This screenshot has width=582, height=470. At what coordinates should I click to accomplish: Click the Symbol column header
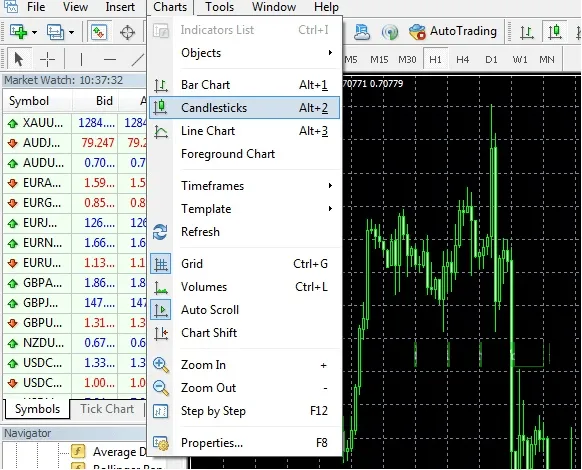pyautogui.click(x=37, y=101)
